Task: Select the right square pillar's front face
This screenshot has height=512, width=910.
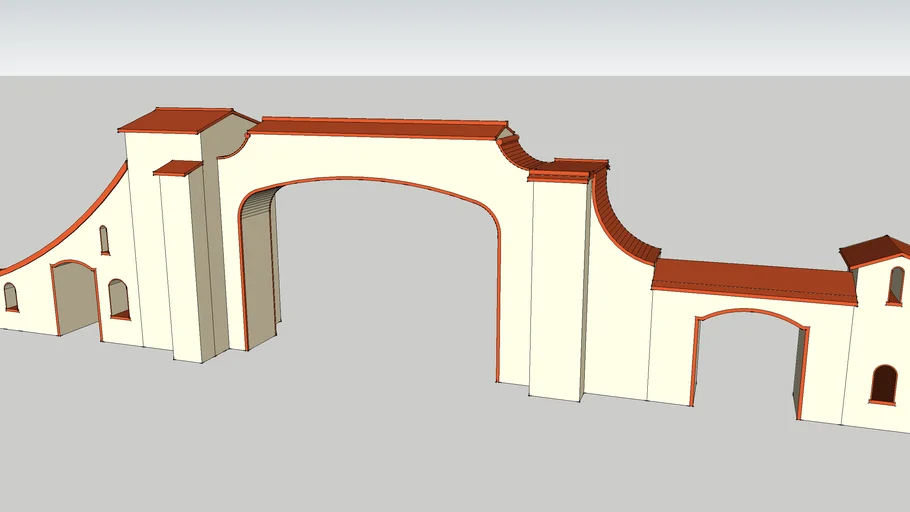Action: click(x=556, y=290)
